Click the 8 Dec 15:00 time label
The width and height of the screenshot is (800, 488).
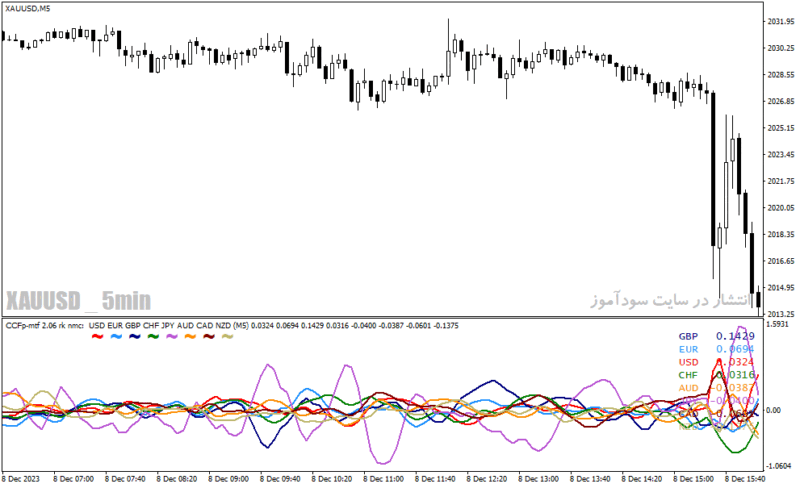click(x=693, y=479)
